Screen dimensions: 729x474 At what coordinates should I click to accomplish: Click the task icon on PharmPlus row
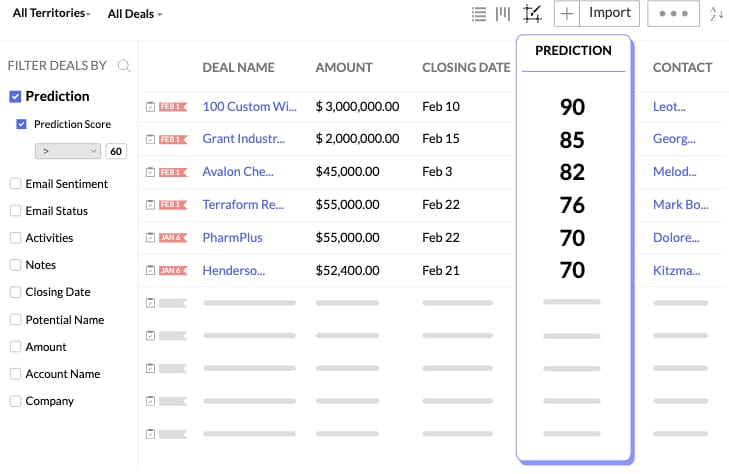coord(150,238)
